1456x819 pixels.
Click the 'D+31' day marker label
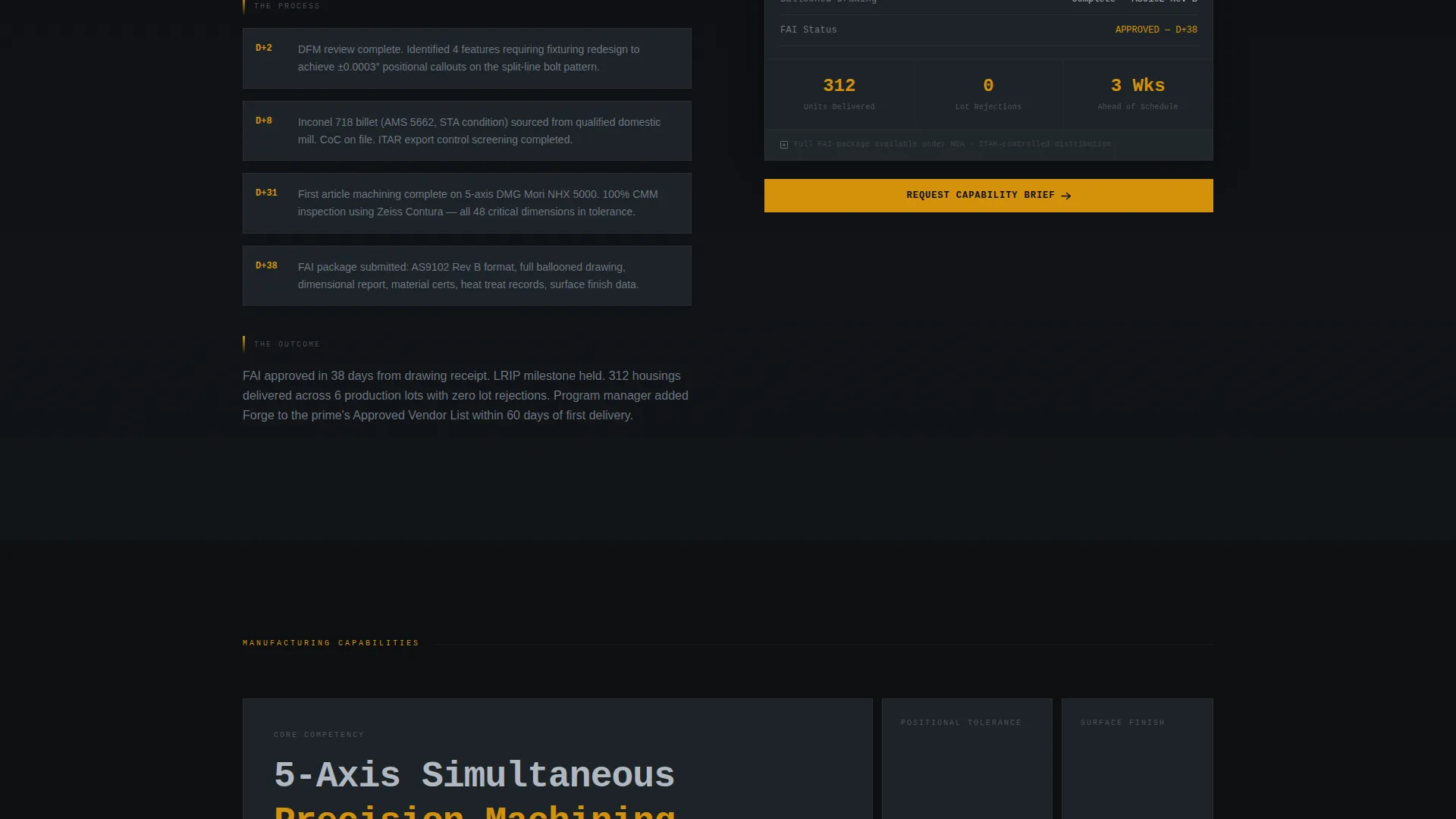tap(266, 193)
